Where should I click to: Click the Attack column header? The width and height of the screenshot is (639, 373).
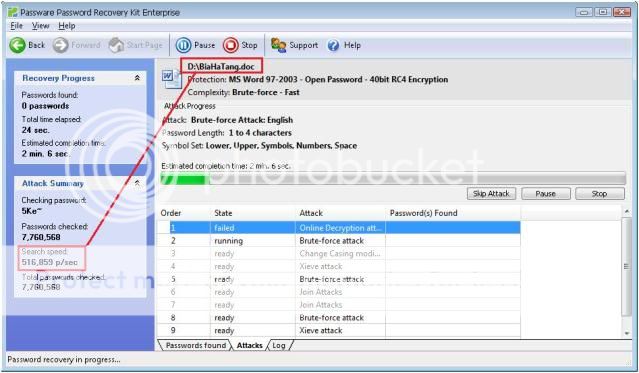[x=311, y=213]
